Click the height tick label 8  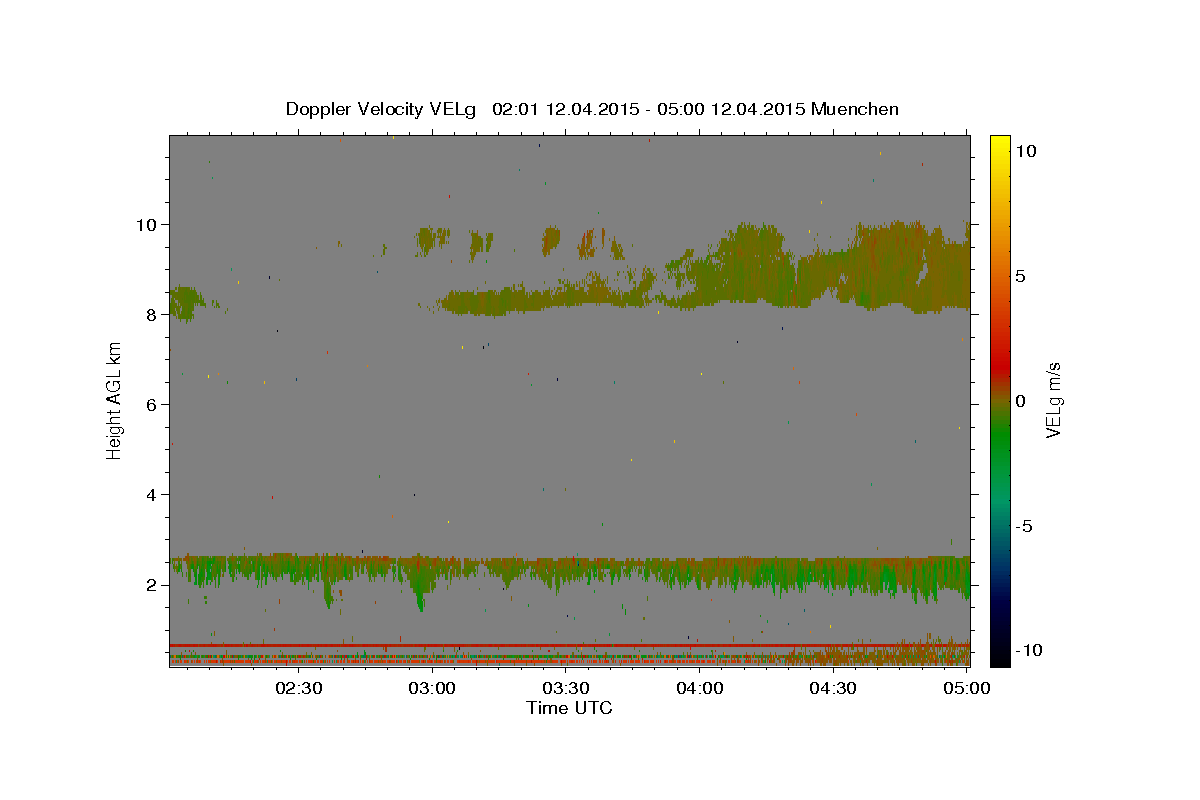click(x=153, y=314)
